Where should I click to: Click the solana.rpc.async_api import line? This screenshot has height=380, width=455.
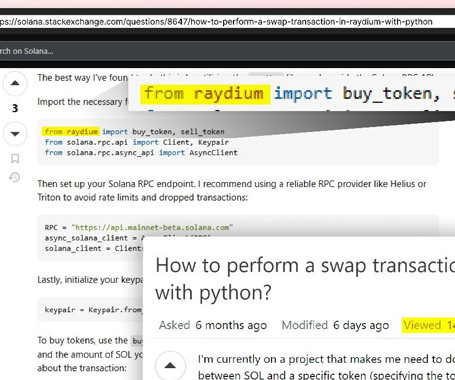(x=141, y=153)
